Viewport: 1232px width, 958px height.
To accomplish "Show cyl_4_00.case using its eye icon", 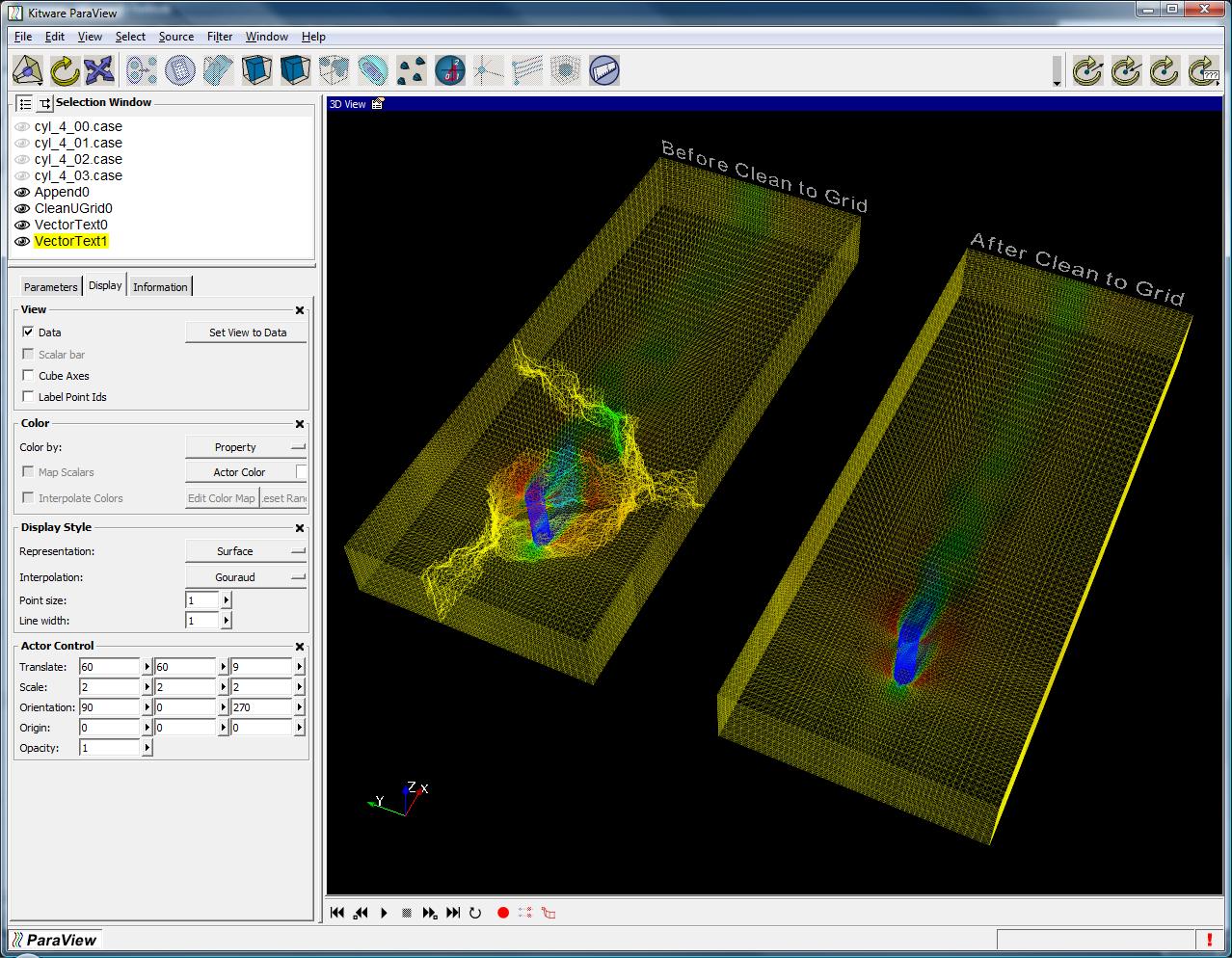I will 22,127.
